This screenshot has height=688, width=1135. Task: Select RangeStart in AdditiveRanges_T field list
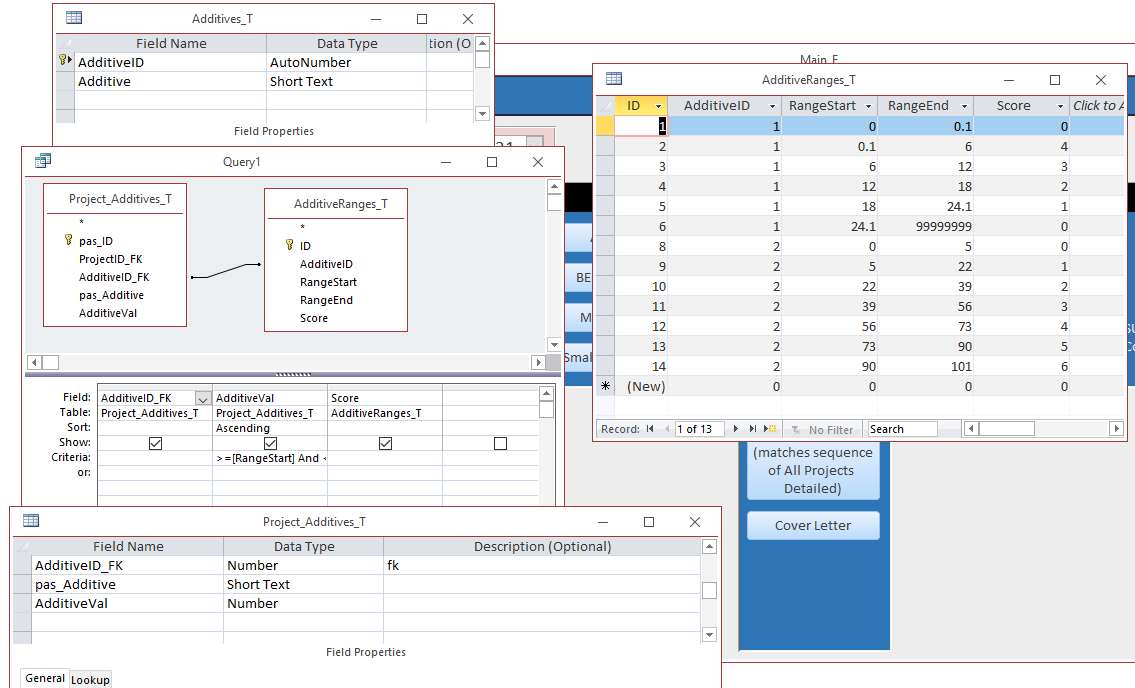[x=329, y=282]
